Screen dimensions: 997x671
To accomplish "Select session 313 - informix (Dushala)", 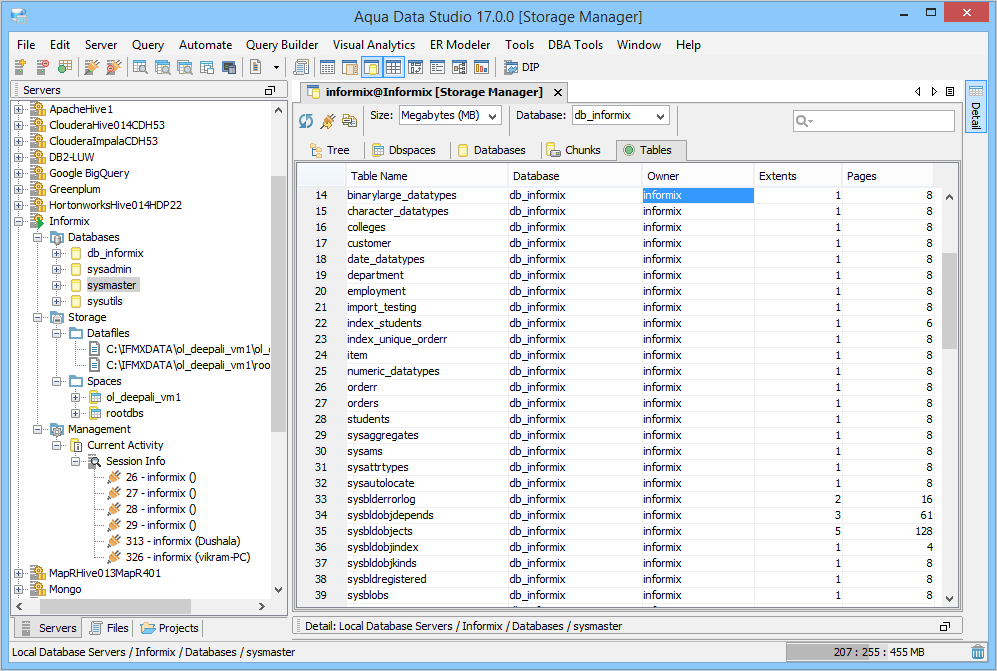I will click(x=182, y=541).
